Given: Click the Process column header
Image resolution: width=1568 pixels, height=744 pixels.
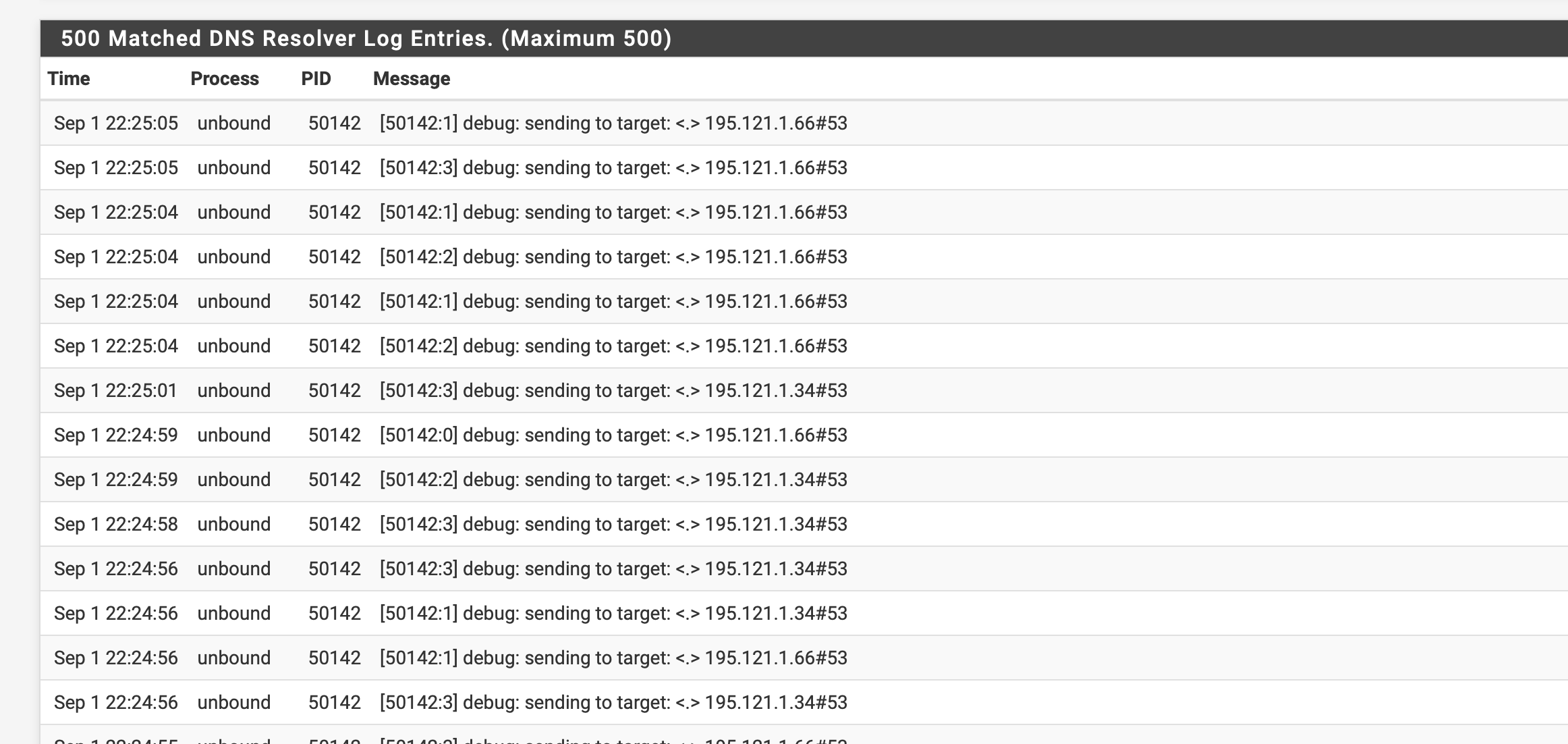Looking at the screenshot, I should [x=225, y=79].
